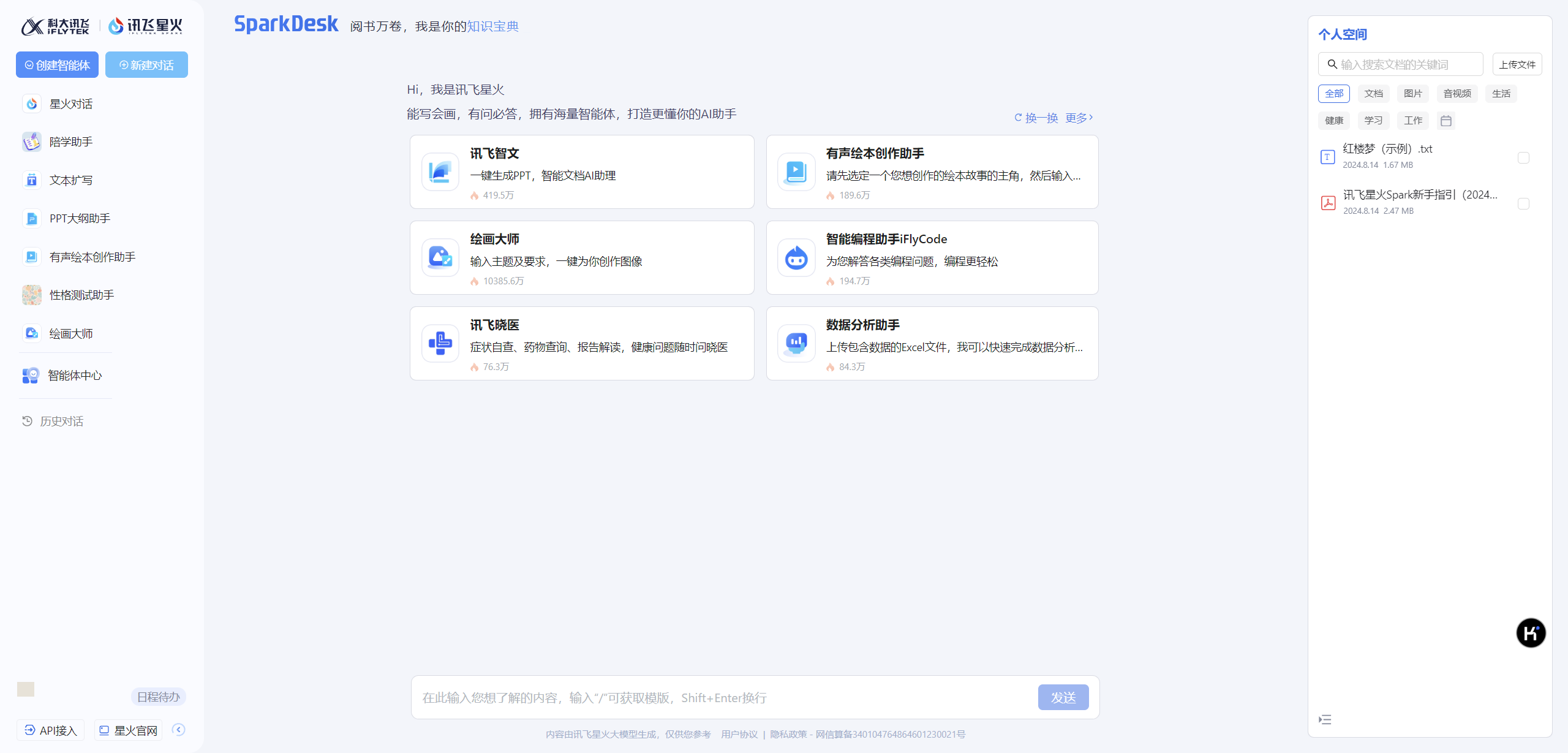Click the 陪学助手 sidebar icon
1568x753 pixels.
[32, 142]
